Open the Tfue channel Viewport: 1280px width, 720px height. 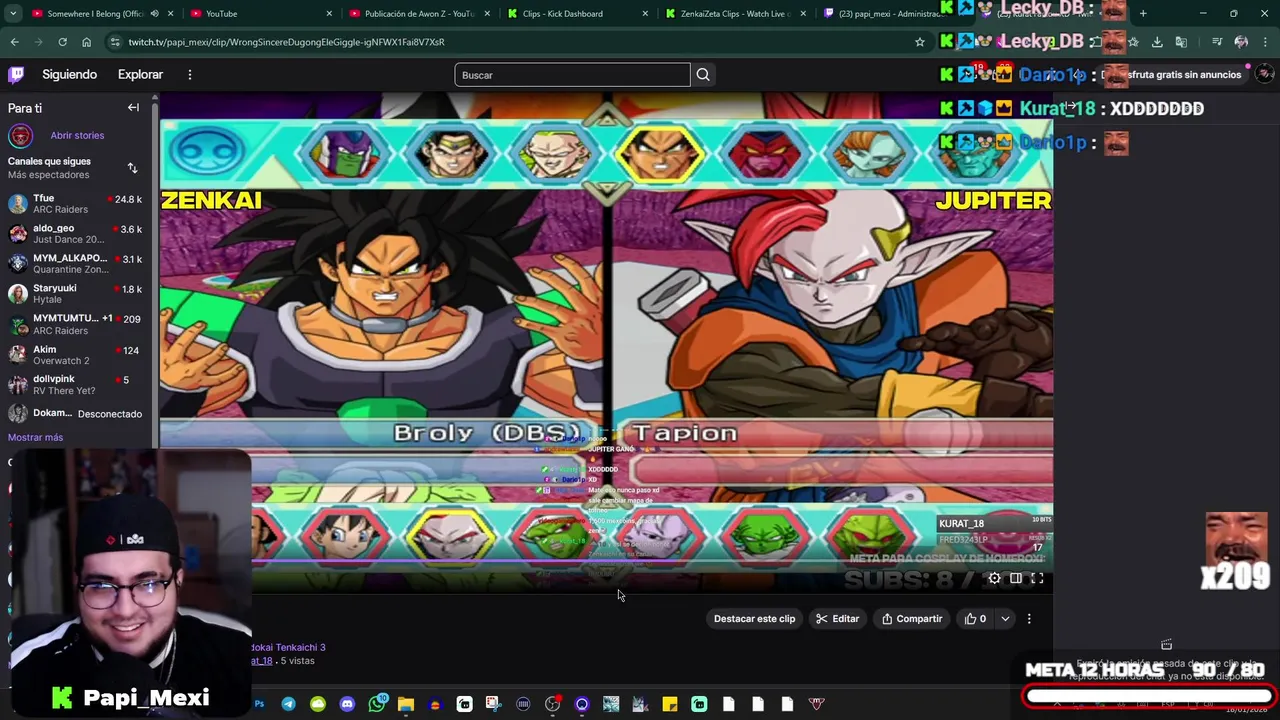pyautogui.click(x=75, y=204)
